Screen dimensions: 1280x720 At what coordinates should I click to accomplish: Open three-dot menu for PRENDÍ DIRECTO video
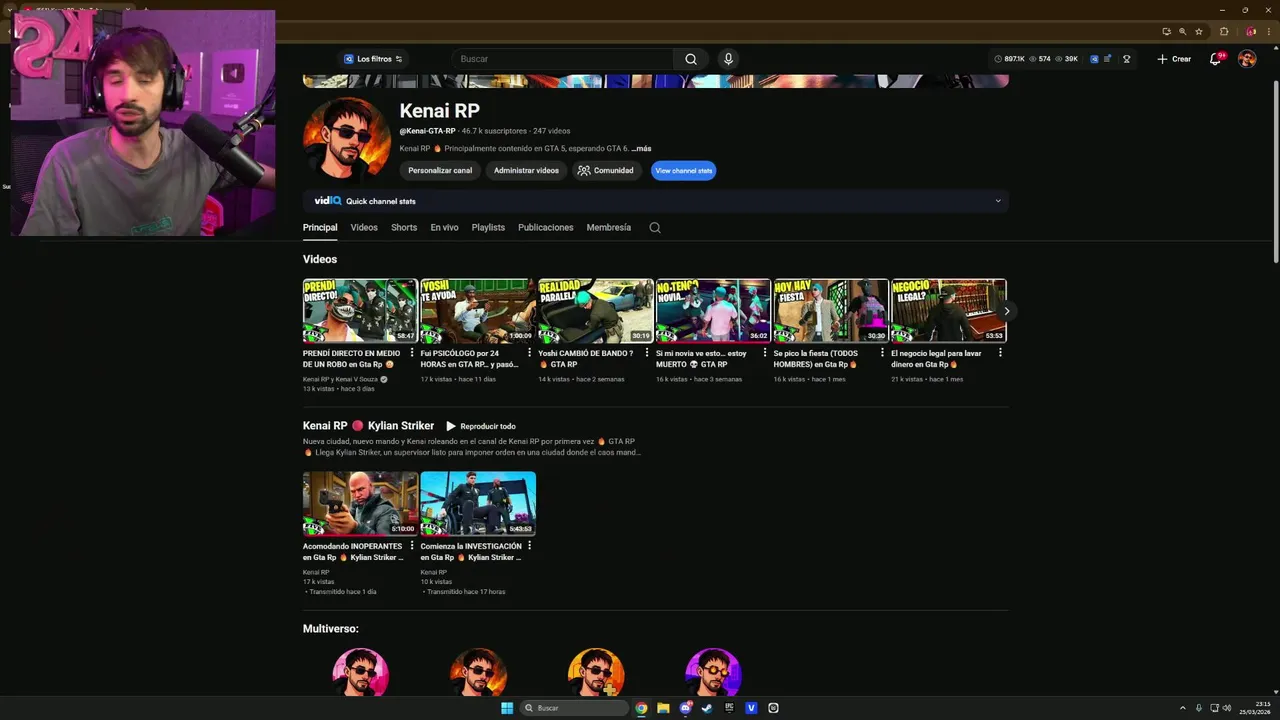[411, 353]
